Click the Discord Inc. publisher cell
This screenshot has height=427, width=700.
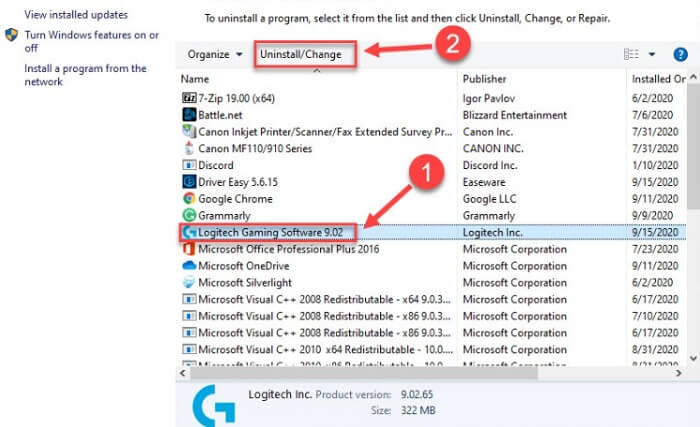(490, 165)
